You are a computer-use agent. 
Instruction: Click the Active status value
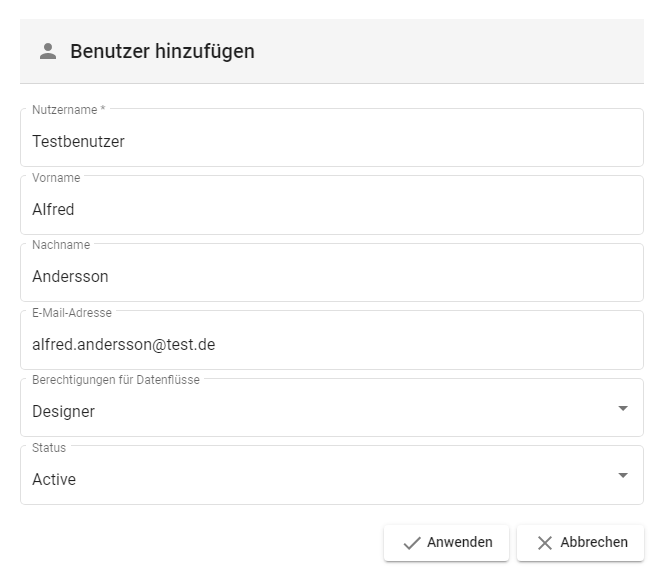[x=54, y=479]
